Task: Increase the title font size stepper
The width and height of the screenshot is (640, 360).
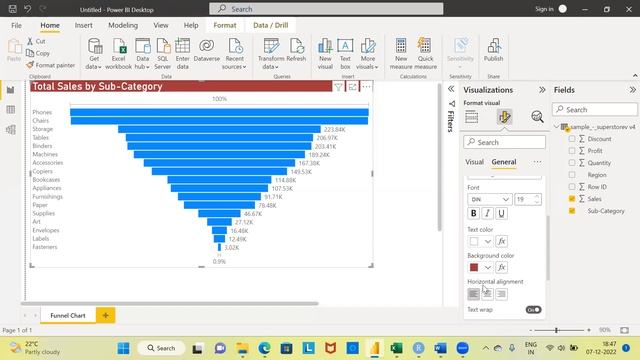Action: tap(537, 196)
